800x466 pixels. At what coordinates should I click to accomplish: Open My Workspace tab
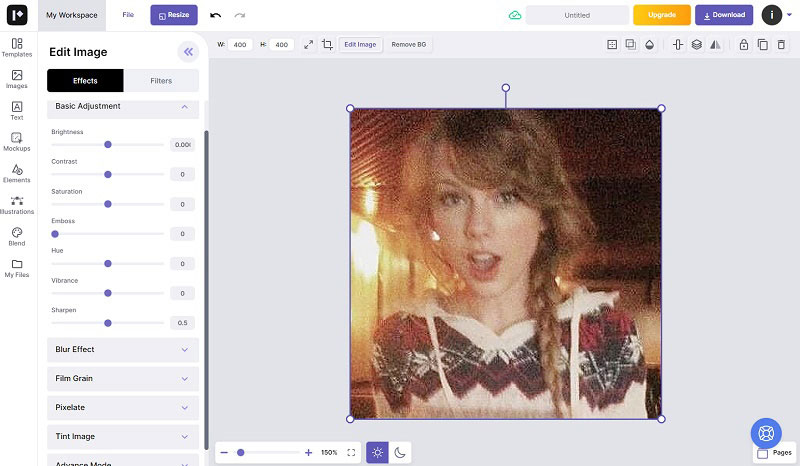pos(72,15)
